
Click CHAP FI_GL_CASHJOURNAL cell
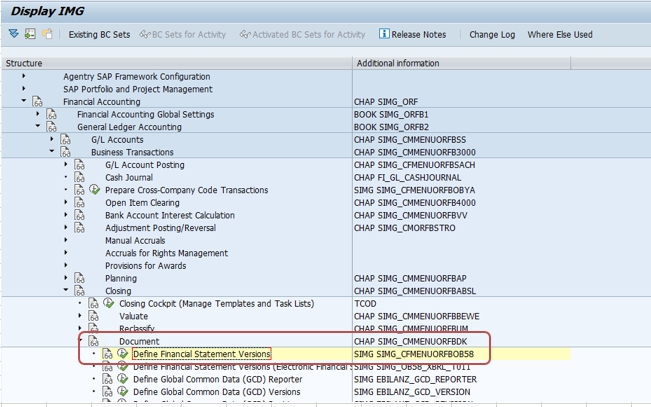point(407,177)
